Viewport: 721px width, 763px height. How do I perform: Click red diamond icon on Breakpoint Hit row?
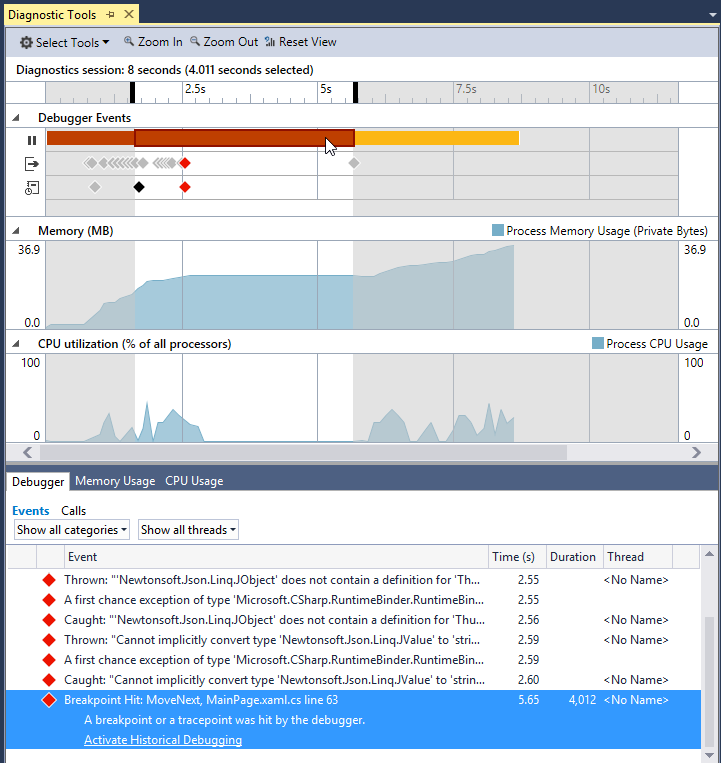(48, 700)
